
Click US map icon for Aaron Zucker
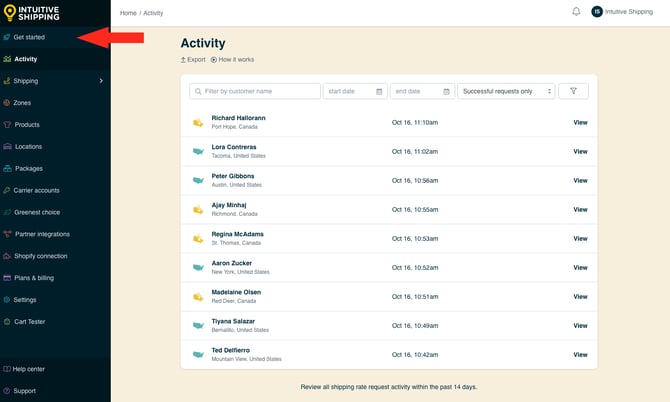pyautogui.click(x=198, y=267)
